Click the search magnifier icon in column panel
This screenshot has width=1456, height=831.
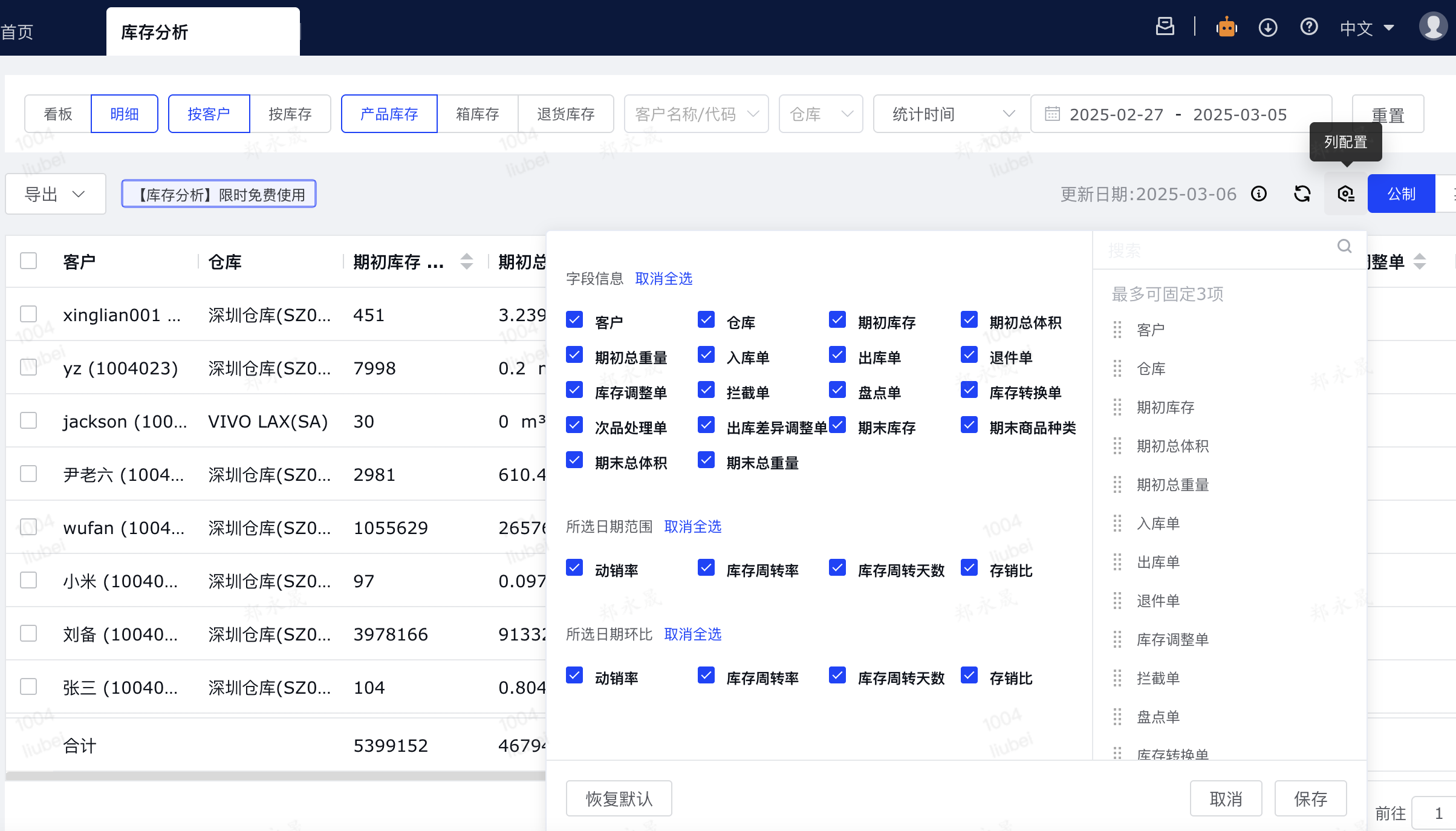click(x=1344, y=246)
